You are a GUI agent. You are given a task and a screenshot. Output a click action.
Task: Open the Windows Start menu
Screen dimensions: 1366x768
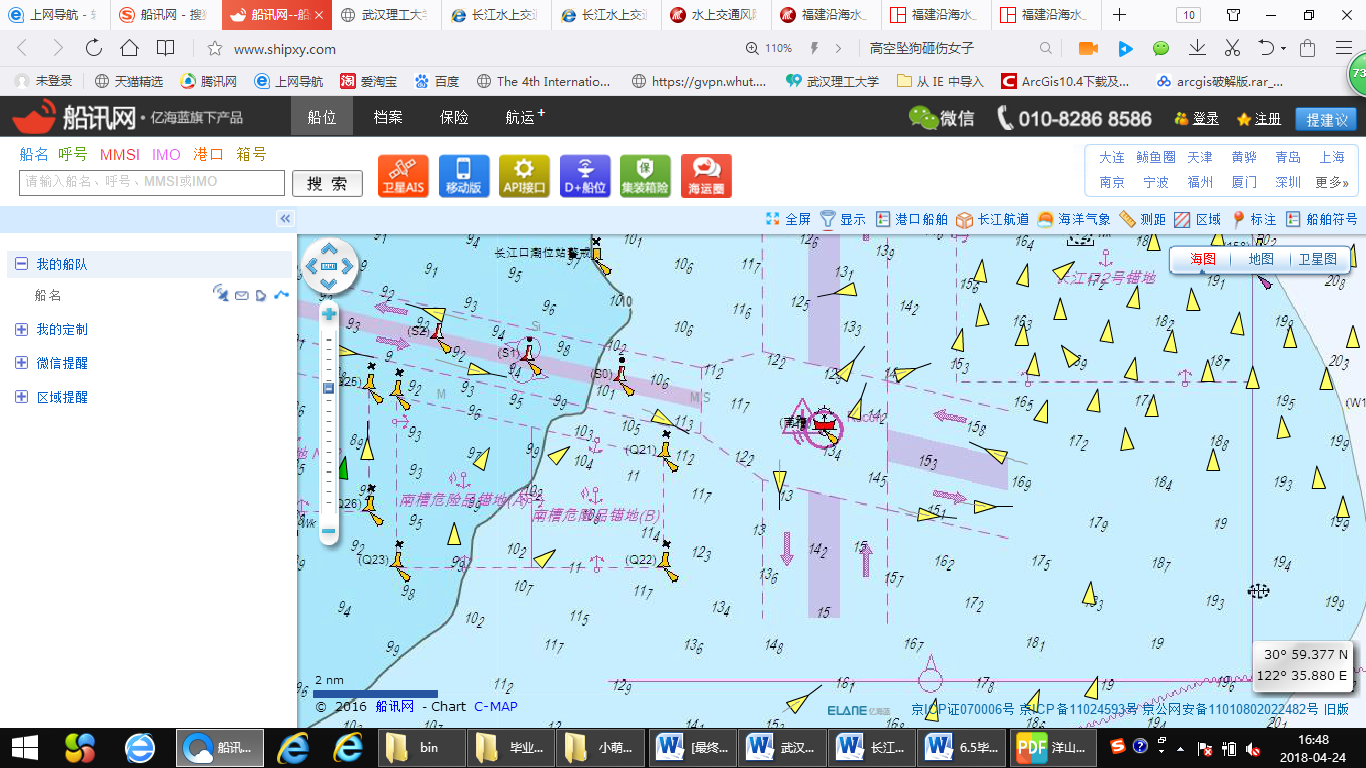point(24,747)
